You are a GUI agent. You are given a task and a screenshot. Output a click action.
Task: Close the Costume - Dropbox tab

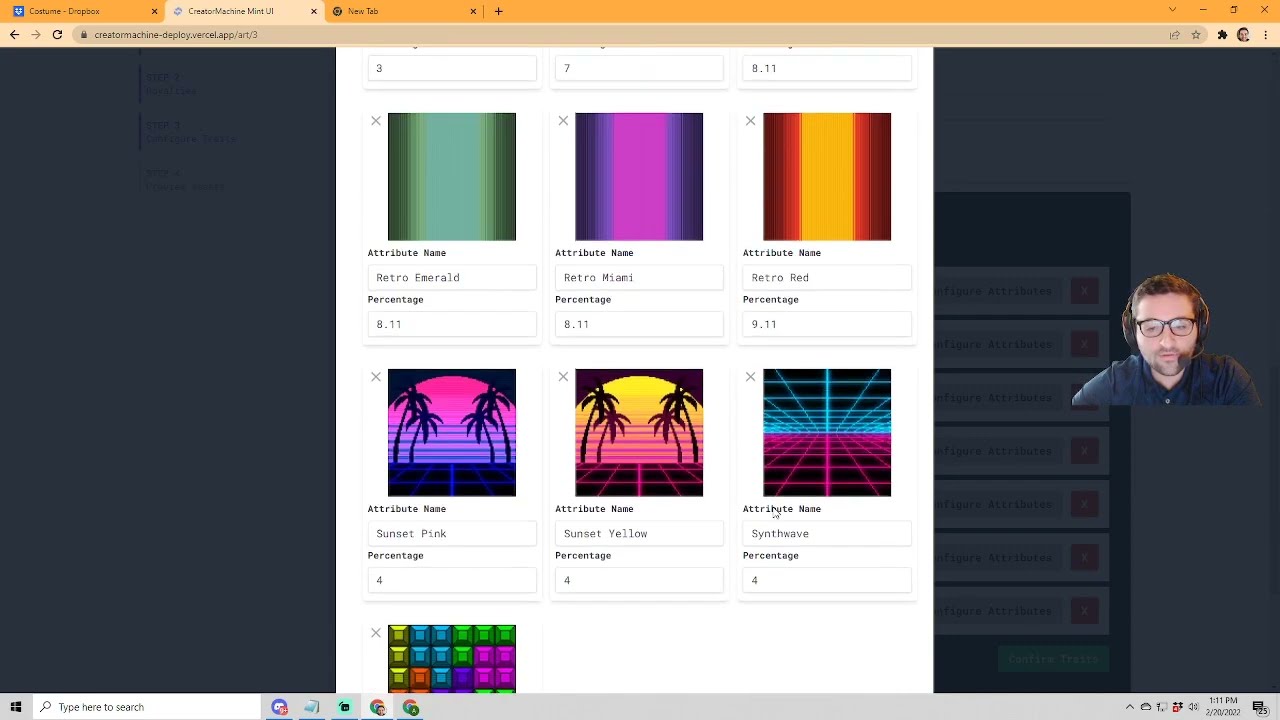[x=154, y=11]
